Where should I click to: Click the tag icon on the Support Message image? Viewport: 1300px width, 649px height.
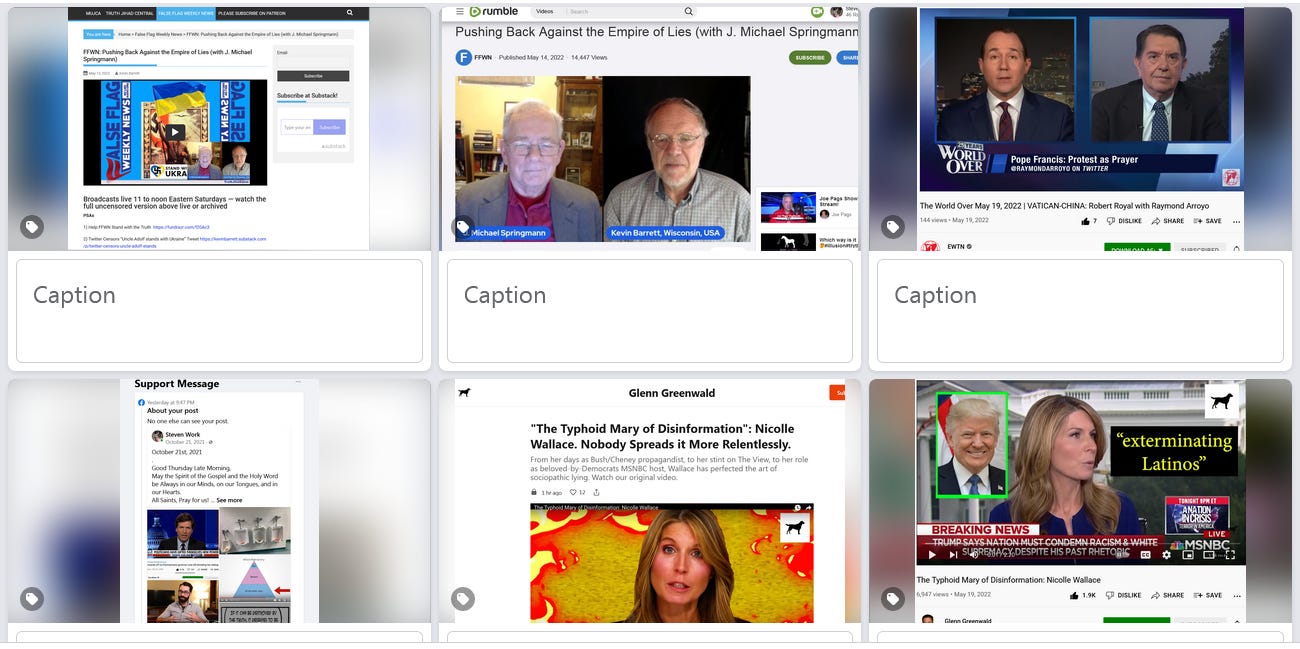pyautogui.click(x=32, y=599)
